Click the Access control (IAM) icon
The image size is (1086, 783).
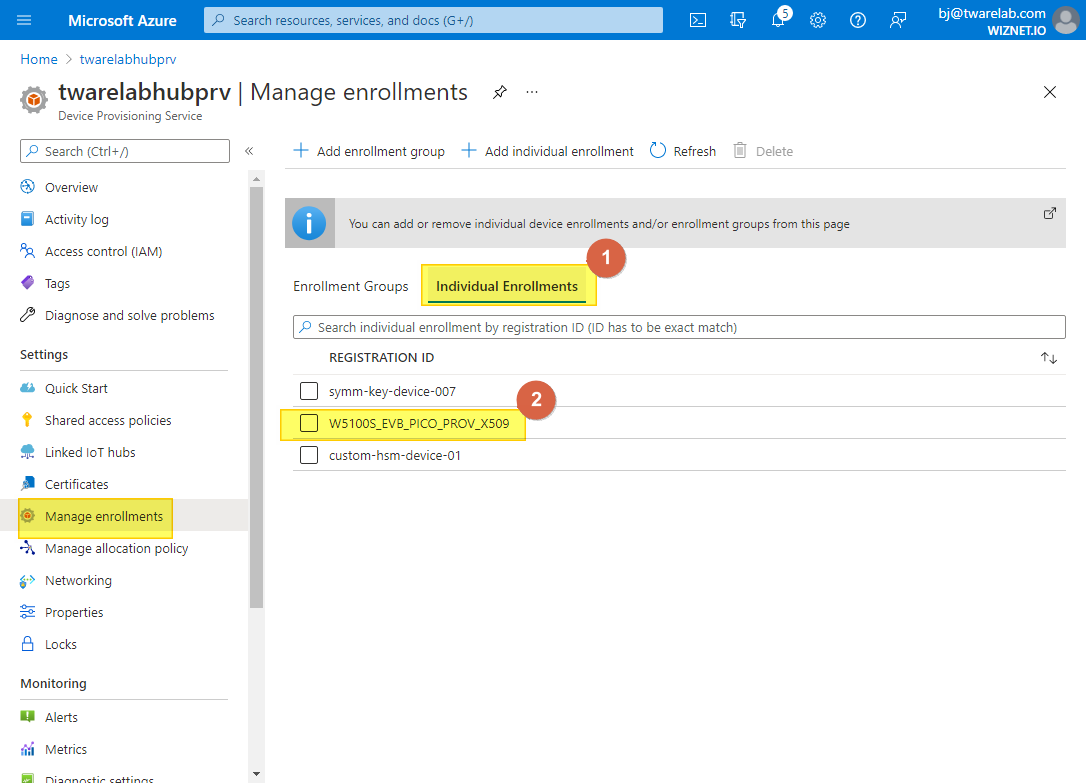click(28, 251)
